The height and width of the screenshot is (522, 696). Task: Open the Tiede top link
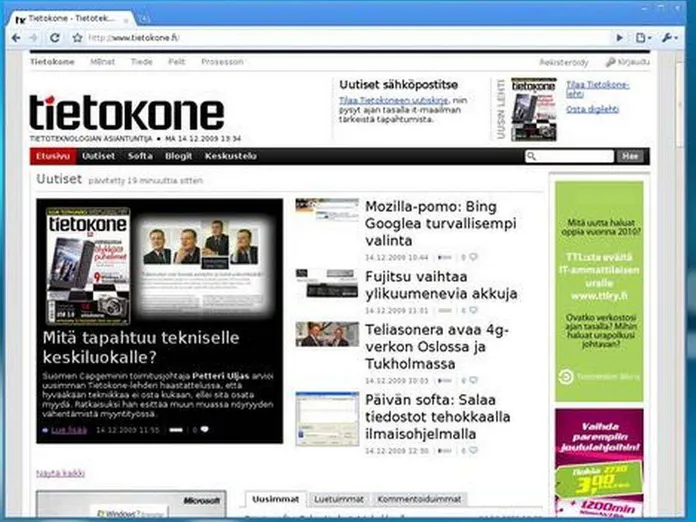point(142,62)
